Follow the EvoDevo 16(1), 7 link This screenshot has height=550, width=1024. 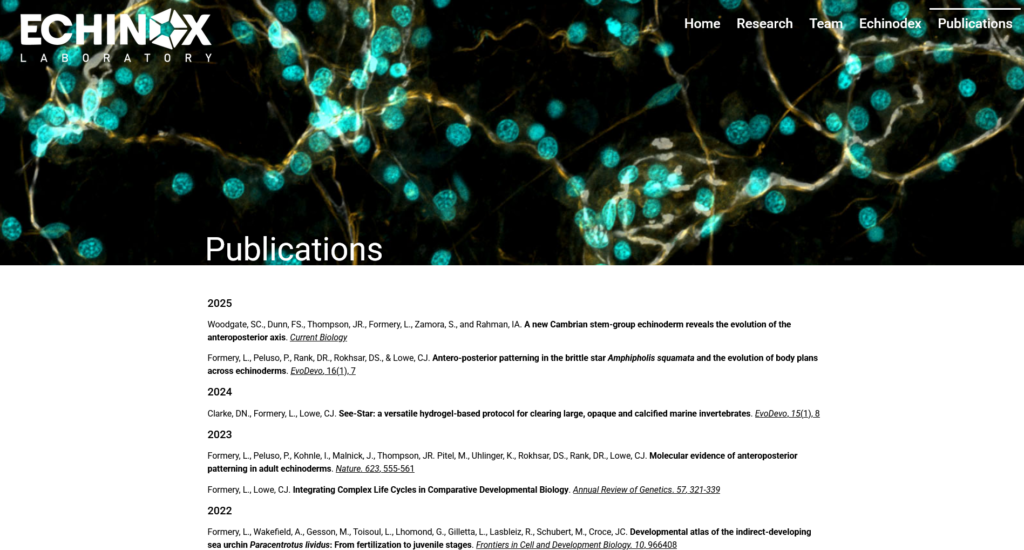click(x=322, y=371)
